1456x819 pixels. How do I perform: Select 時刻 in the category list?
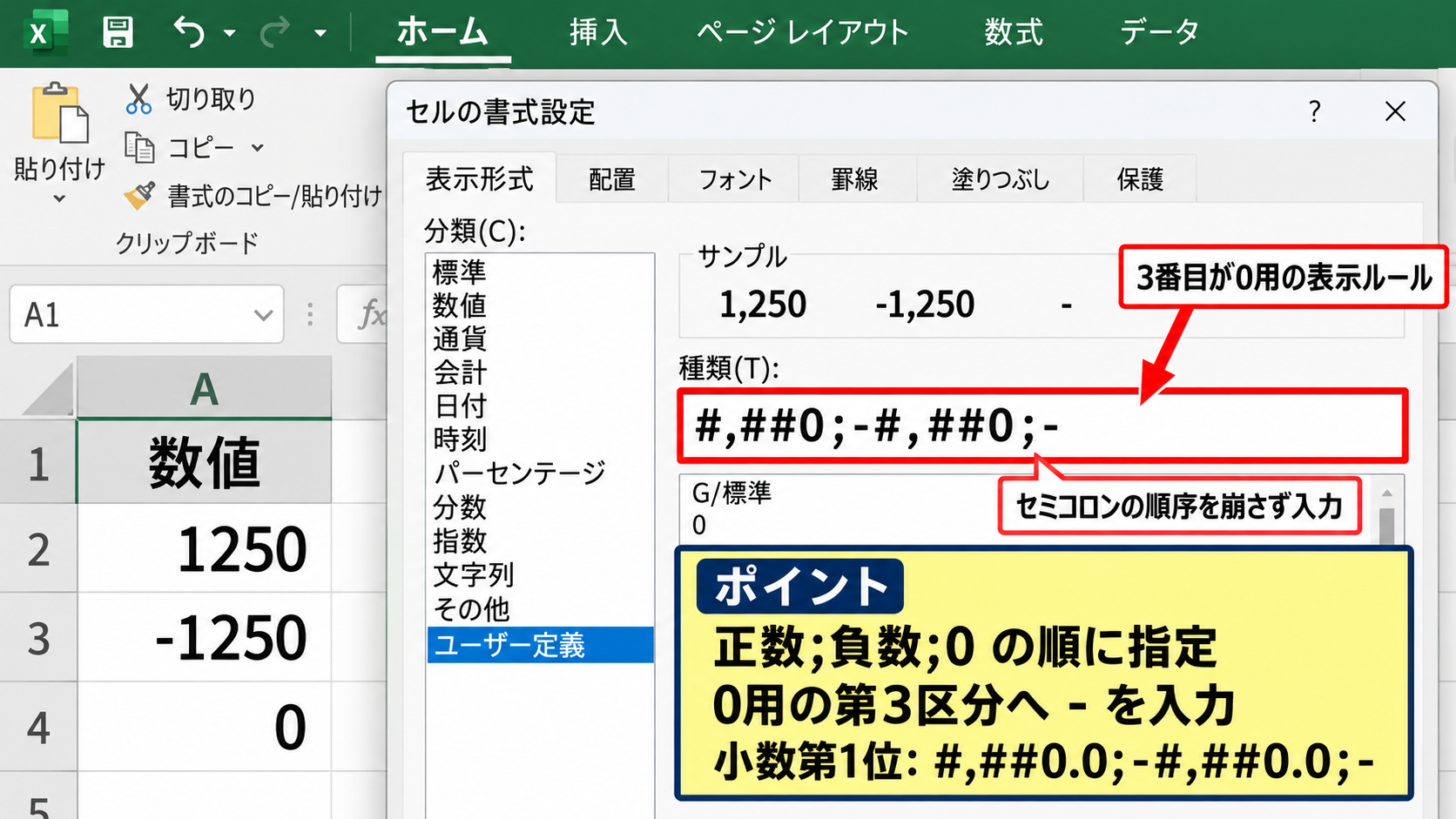pos(540,440)
